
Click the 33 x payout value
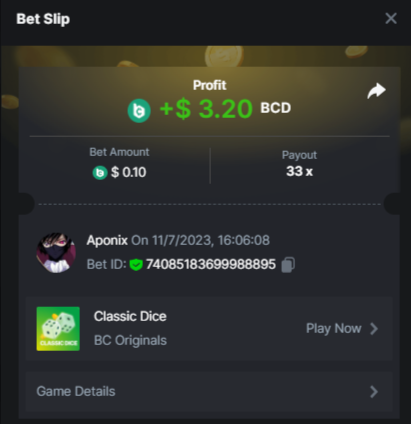click(x=299, y=171)
